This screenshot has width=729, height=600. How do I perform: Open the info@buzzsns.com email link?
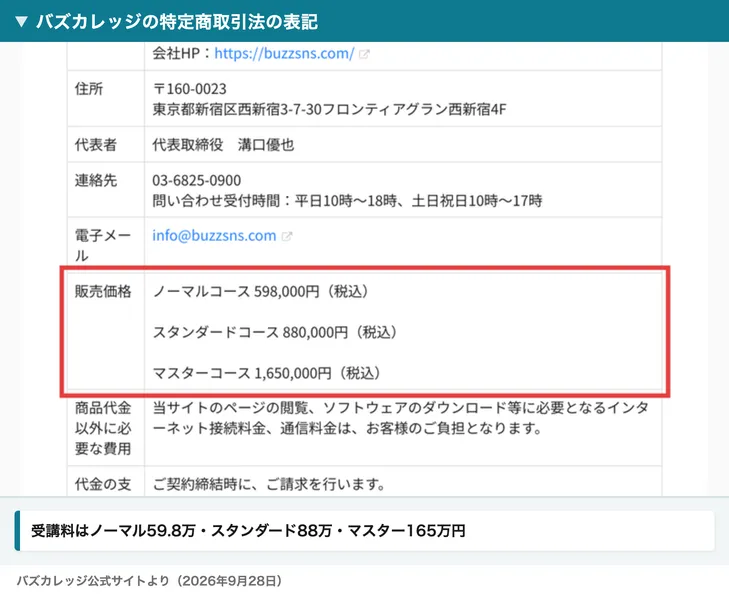pyautogui.click(x=214, y=236)
